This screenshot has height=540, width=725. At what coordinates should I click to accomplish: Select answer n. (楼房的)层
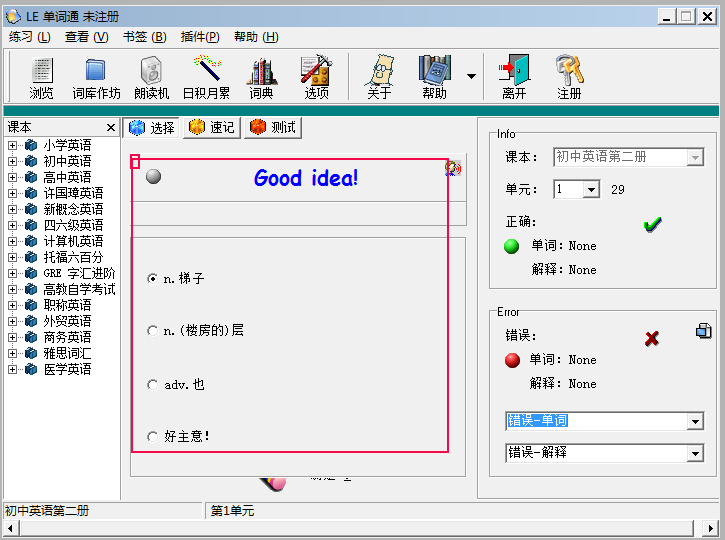[x=195, y=331]
